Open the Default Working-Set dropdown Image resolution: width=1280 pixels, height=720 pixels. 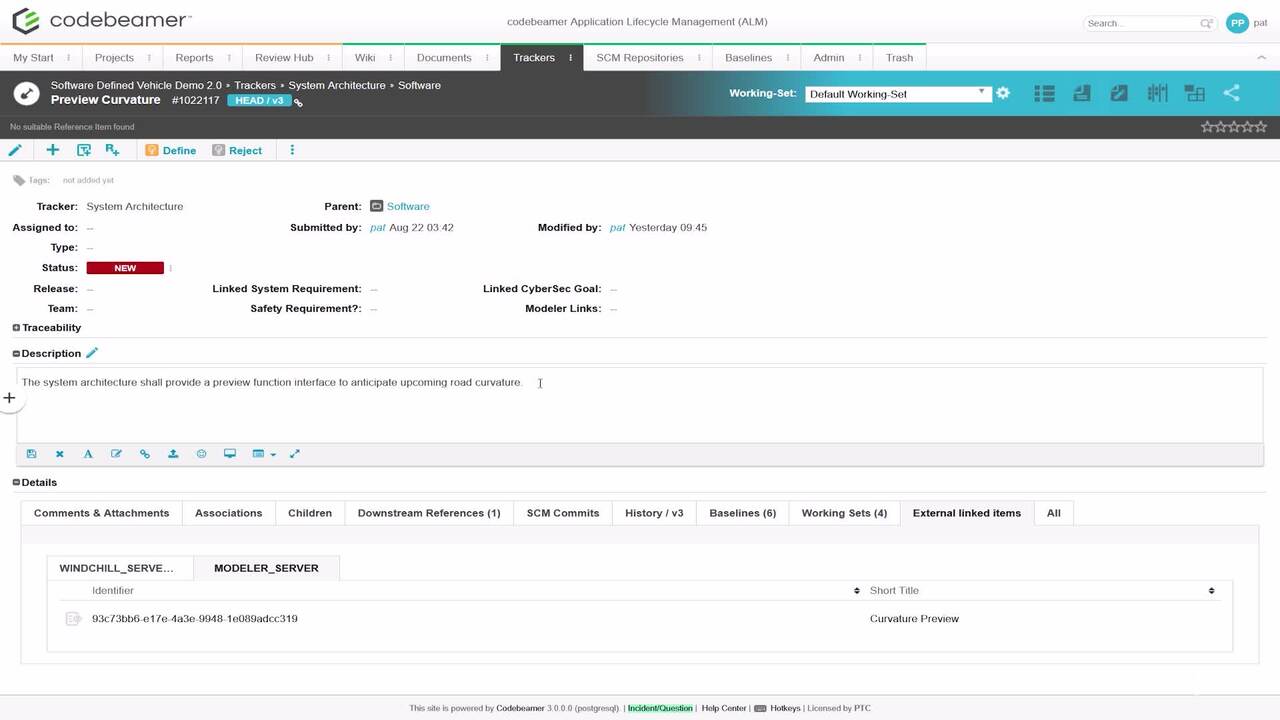897,94
